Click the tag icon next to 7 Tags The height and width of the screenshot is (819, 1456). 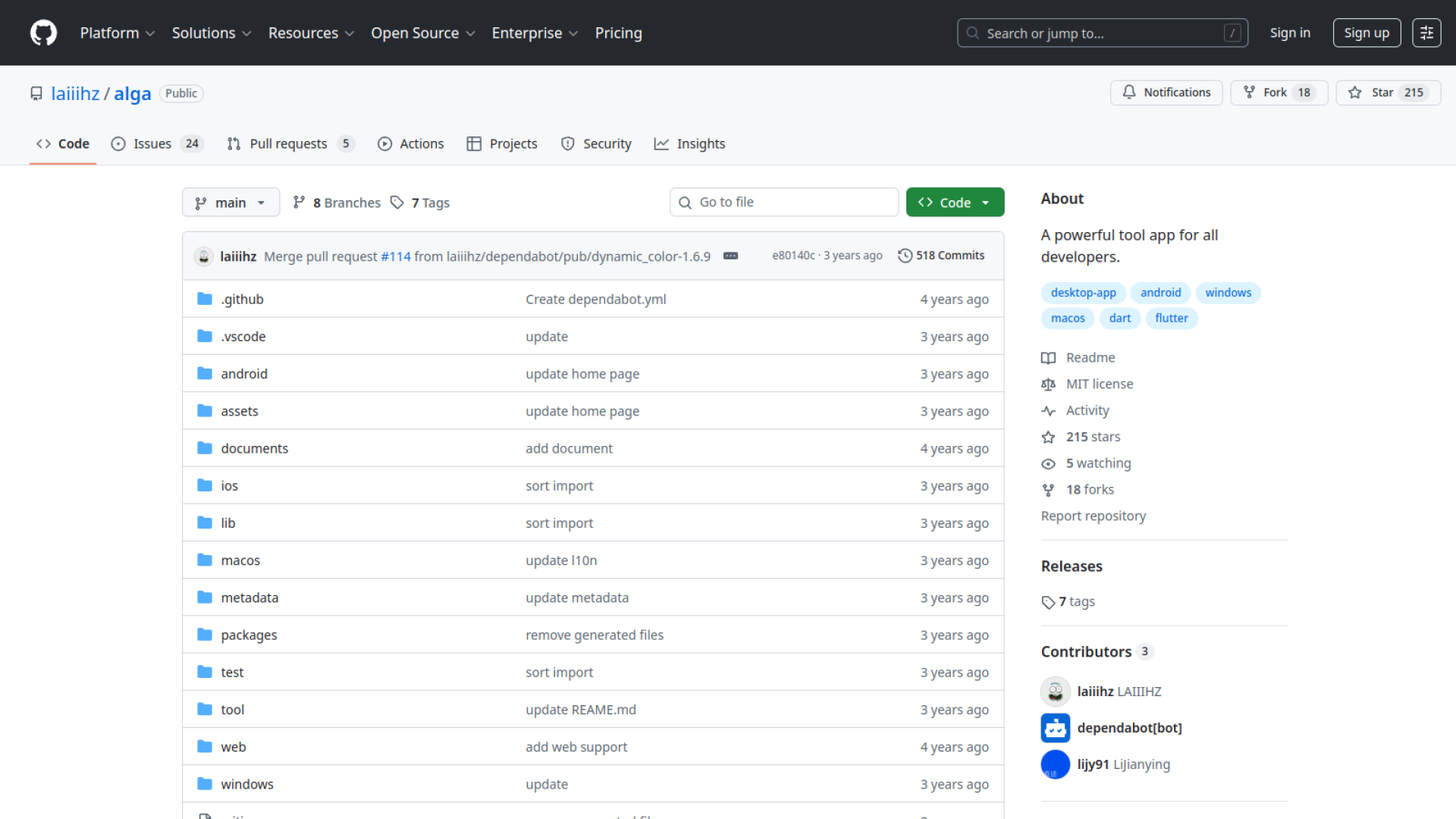tap(397, 202)
